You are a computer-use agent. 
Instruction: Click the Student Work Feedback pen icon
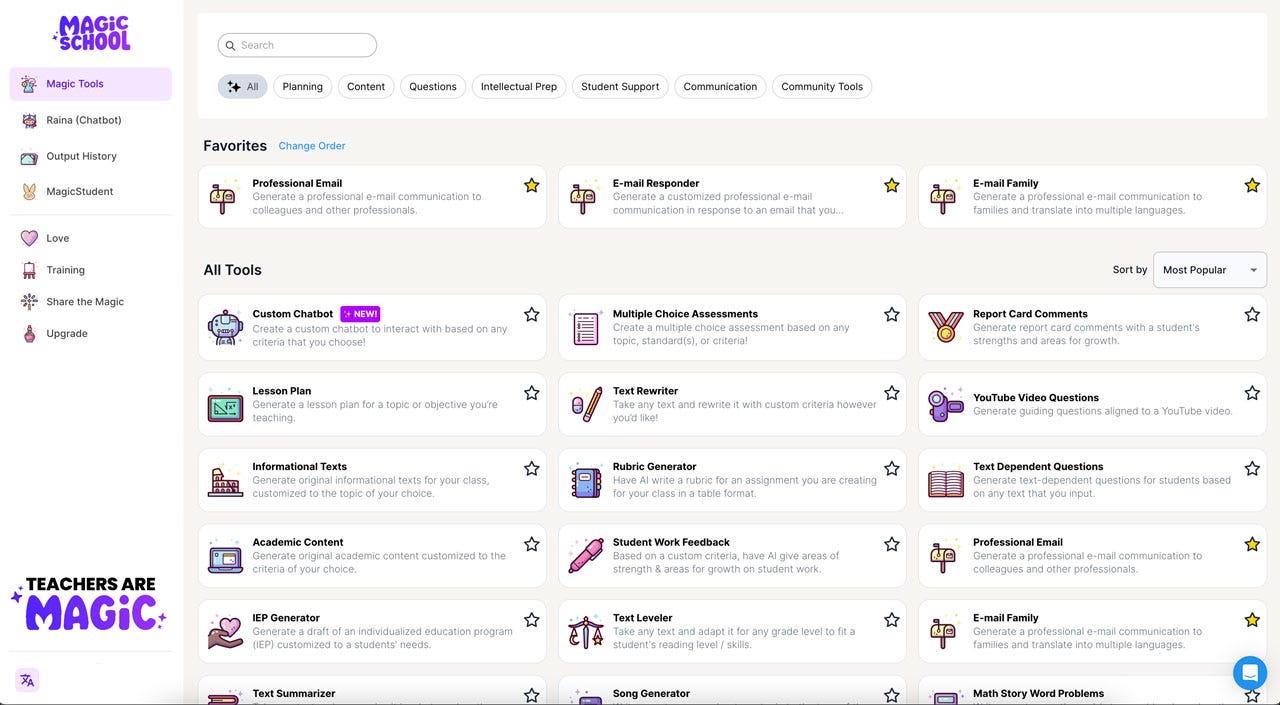pyautogui.click(x=585, y=556)
